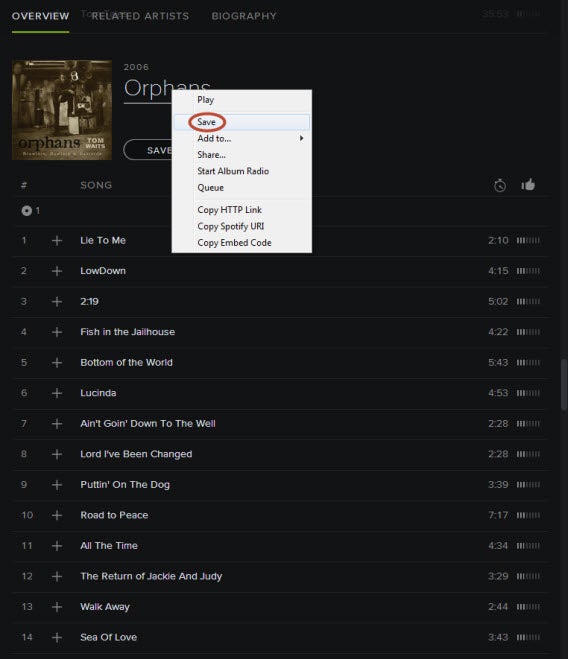This screenshot has height=659, width=568.
Task: Add Fish in the Jailhouse via plus
Action: (57, 332)
